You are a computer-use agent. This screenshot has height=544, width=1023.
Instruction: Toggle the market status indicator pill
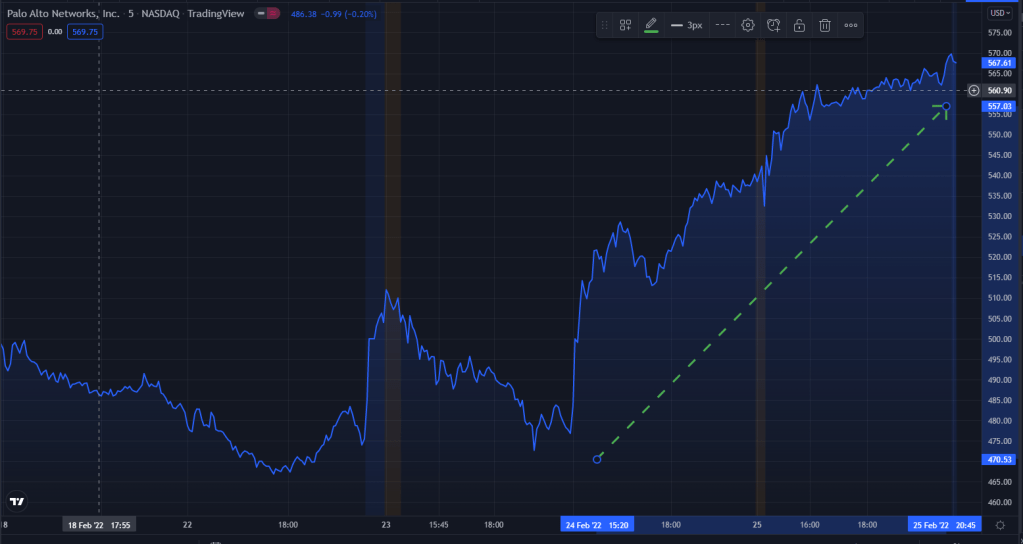point(267,14)
